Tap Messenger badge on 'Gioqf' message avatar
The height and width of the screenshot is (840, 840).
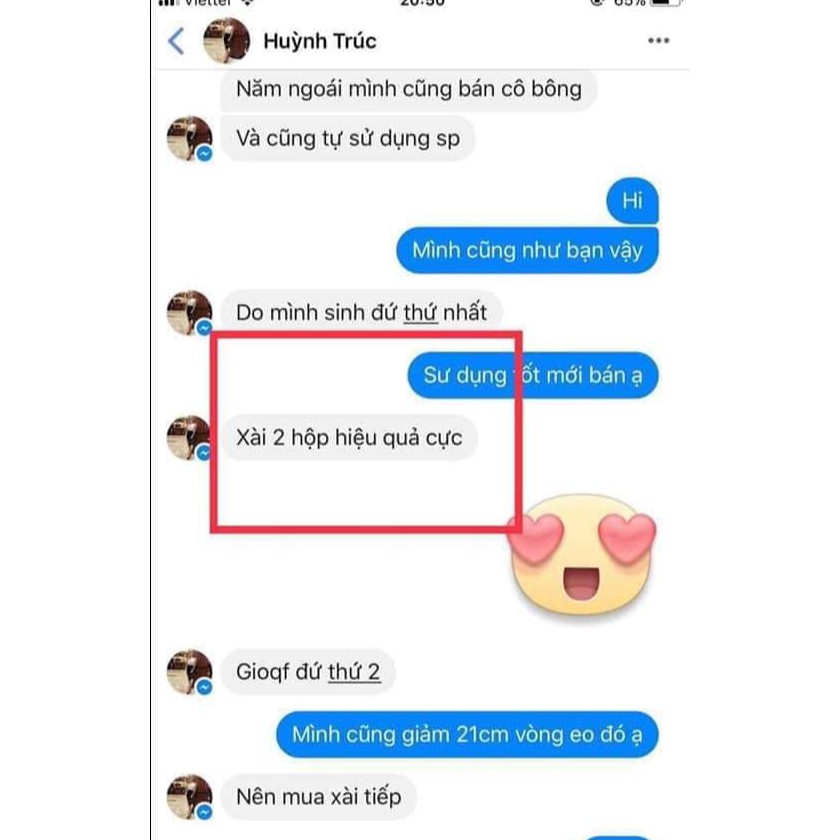tap(204, 687)
